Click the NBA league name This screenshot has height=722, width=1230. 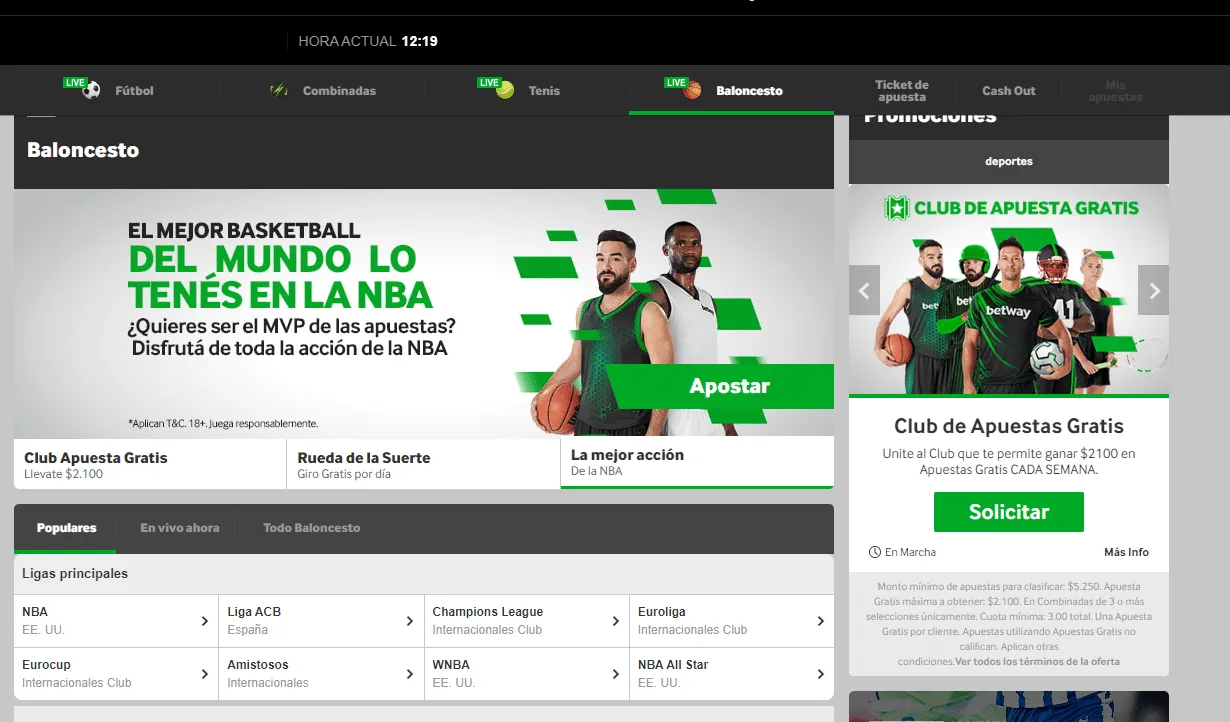(x=35, y=612)
